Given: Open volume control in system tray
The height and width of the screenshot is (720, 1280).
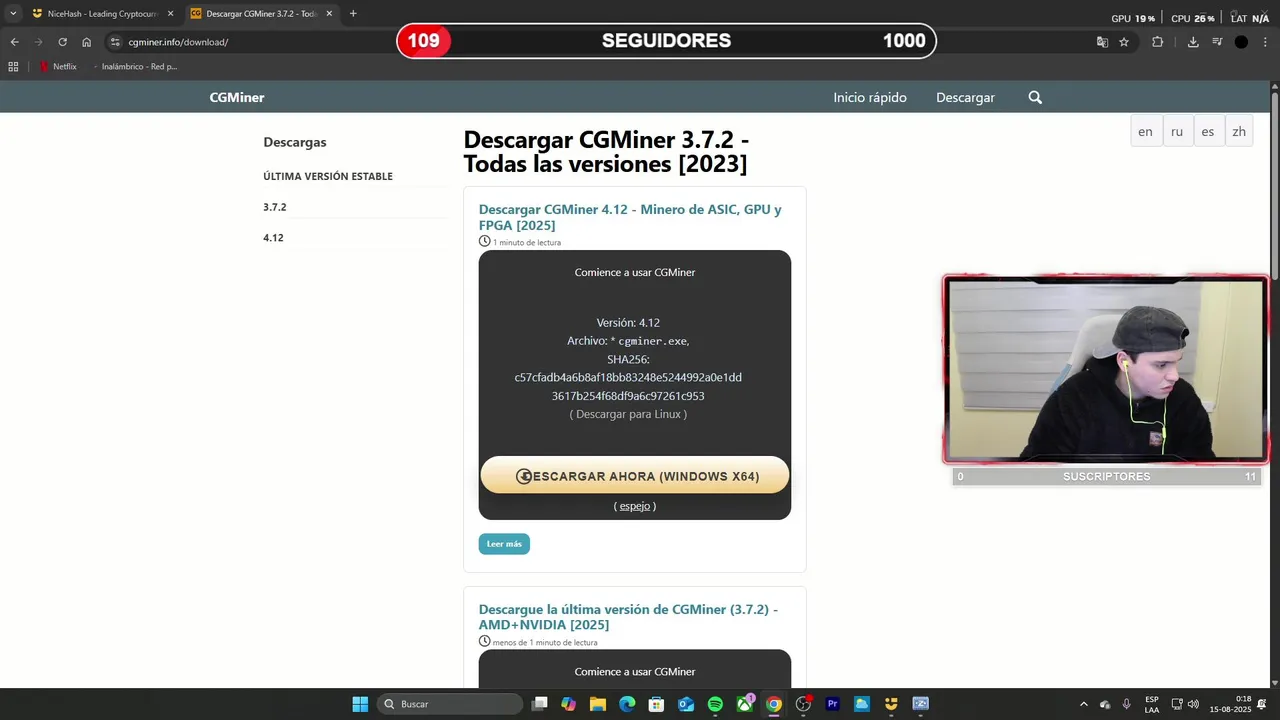Looking at the screenshot, I should tap(1193, 704).
